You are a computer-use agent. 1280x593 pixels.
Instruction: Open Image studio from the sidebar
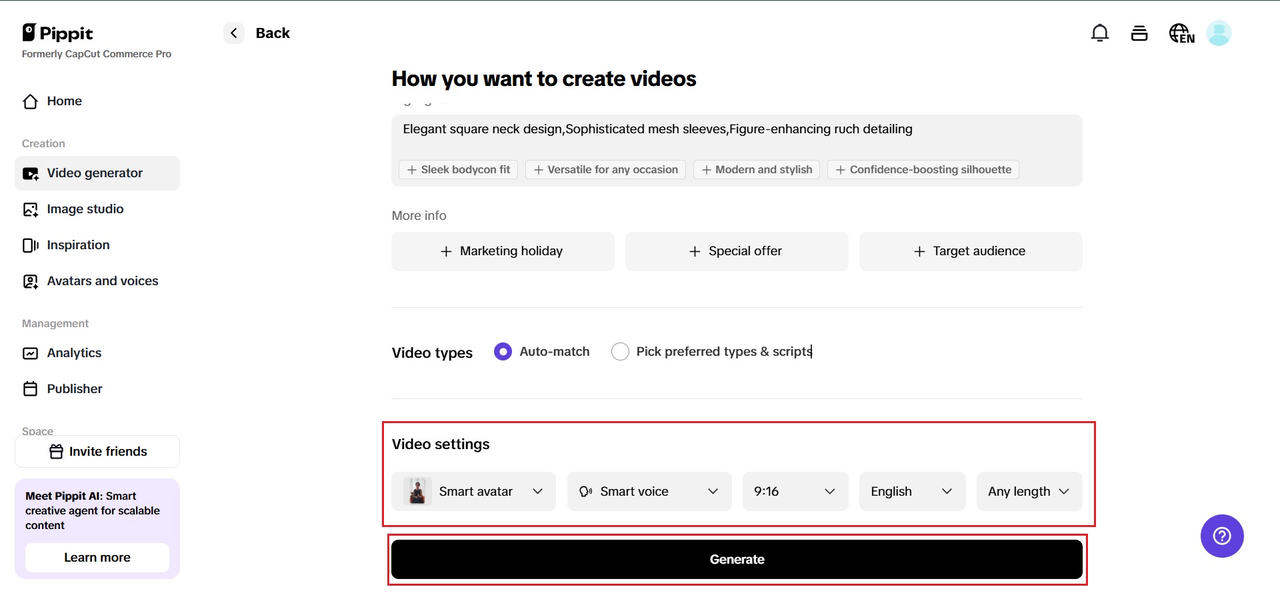pos(85,209)
